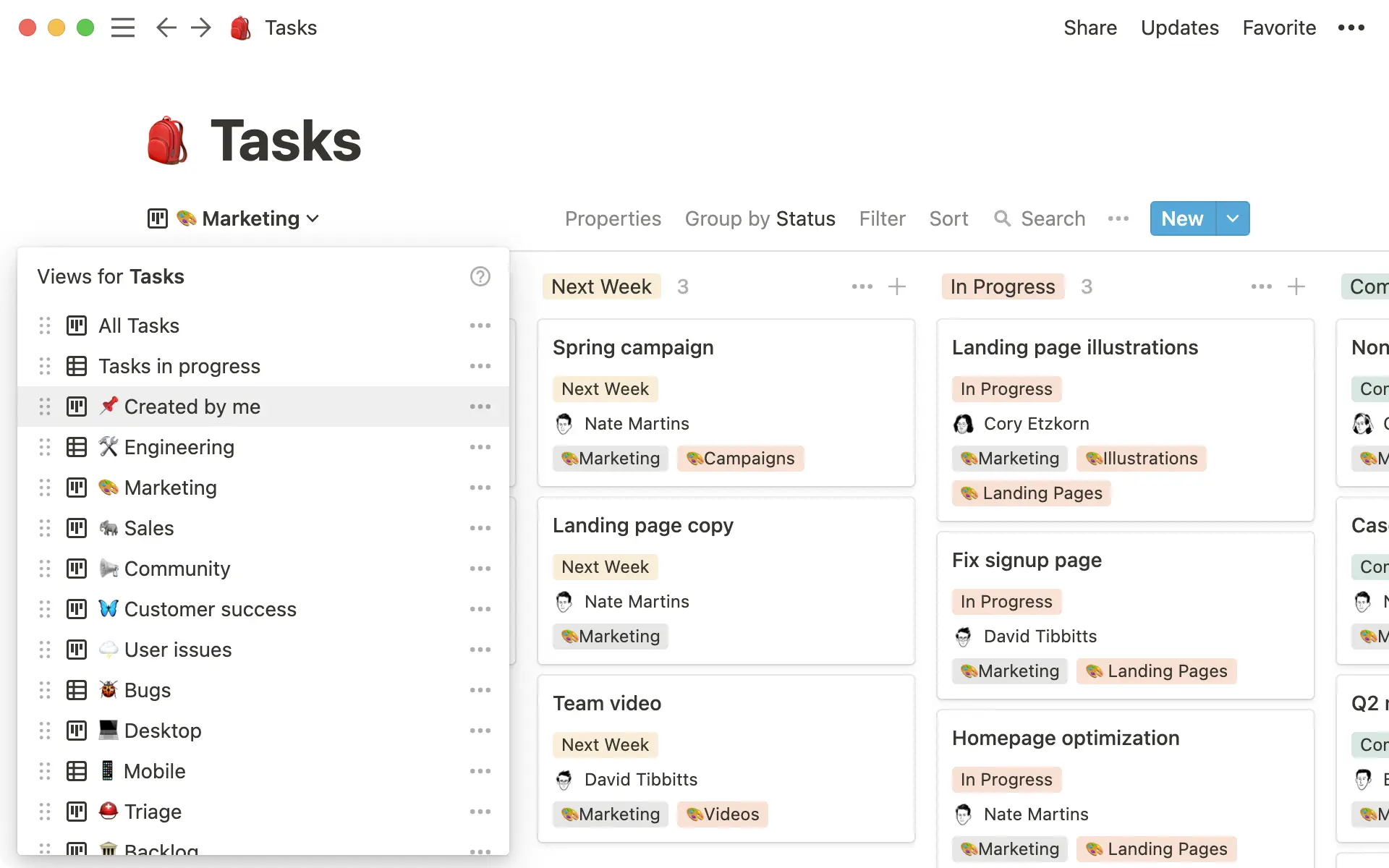The width and height of the screenshot is (1389, 868).
Task: Click the table view icon next to Bugs
Action: click(x=77, y=690)
